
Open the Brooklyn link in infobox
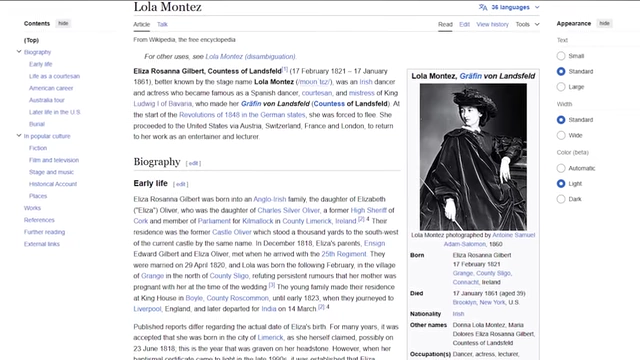[464, 302]
